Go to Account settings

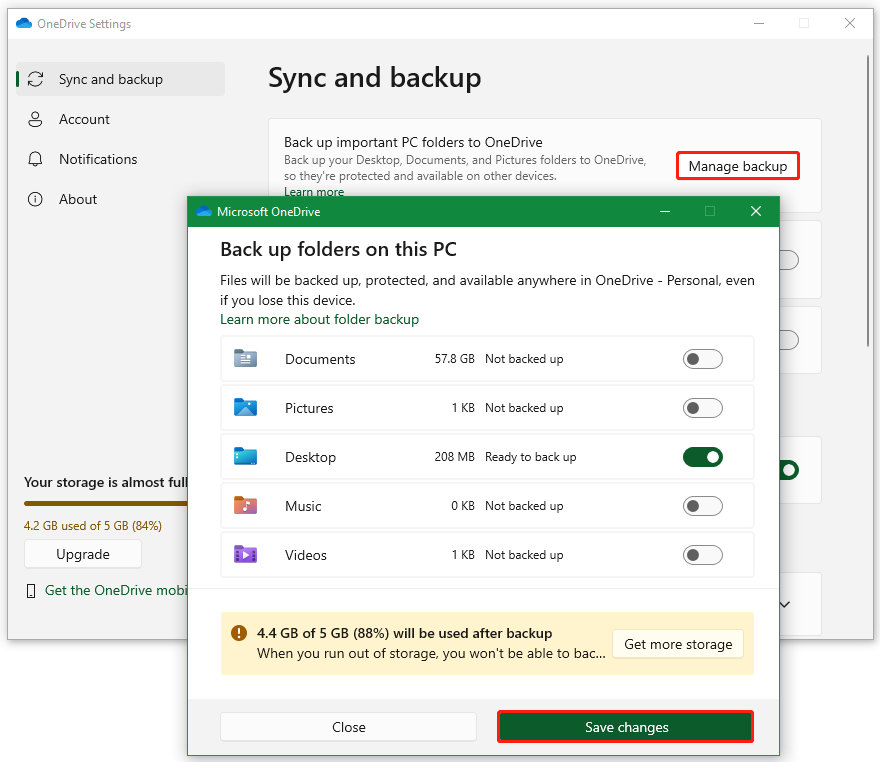coord(121,119)
